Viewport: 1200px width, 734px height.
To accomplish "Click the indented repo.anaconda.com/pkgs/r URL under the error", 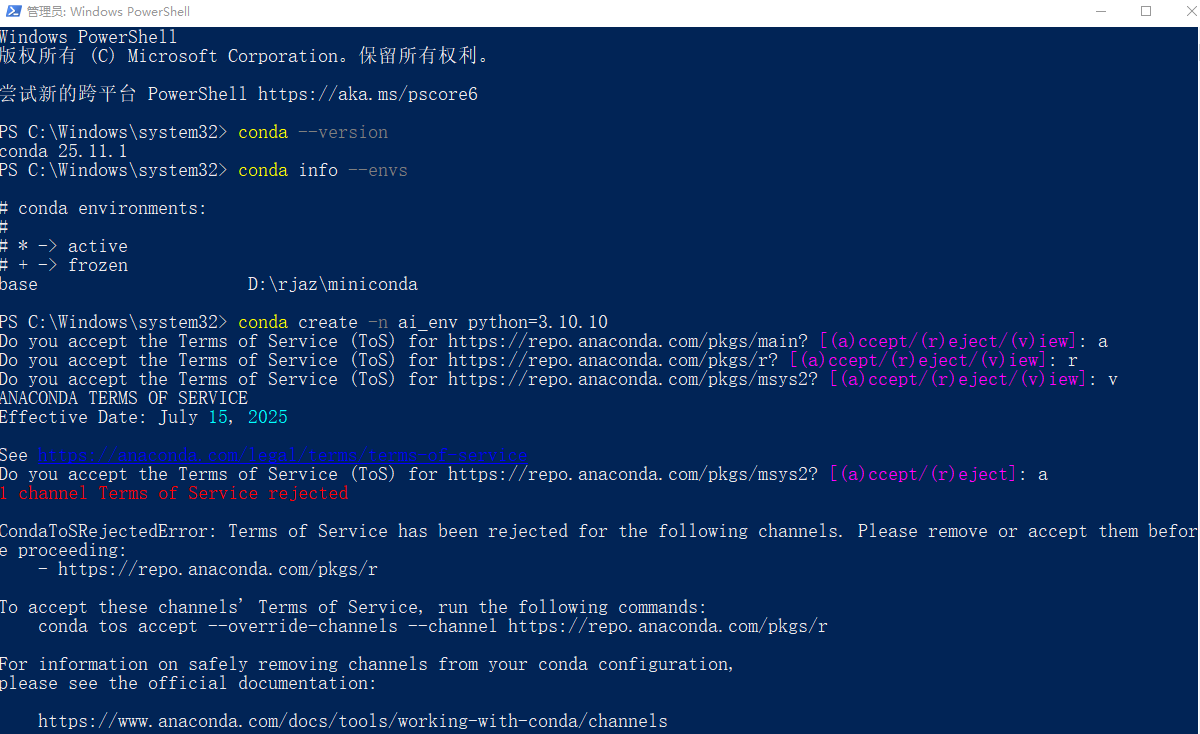I will tap(217, 569).
